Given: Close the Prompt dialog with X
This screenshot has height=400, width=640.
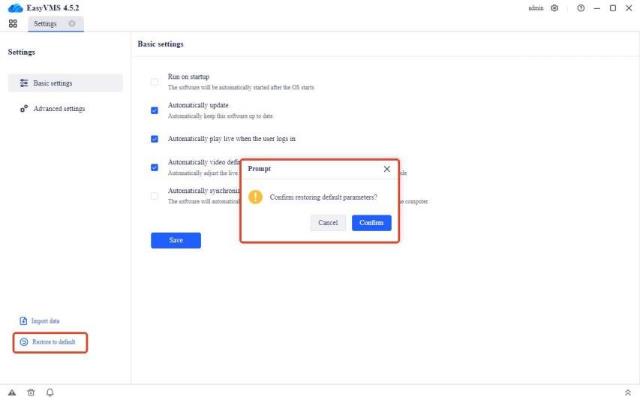Looking at the screenshot, I should (387, 170).
